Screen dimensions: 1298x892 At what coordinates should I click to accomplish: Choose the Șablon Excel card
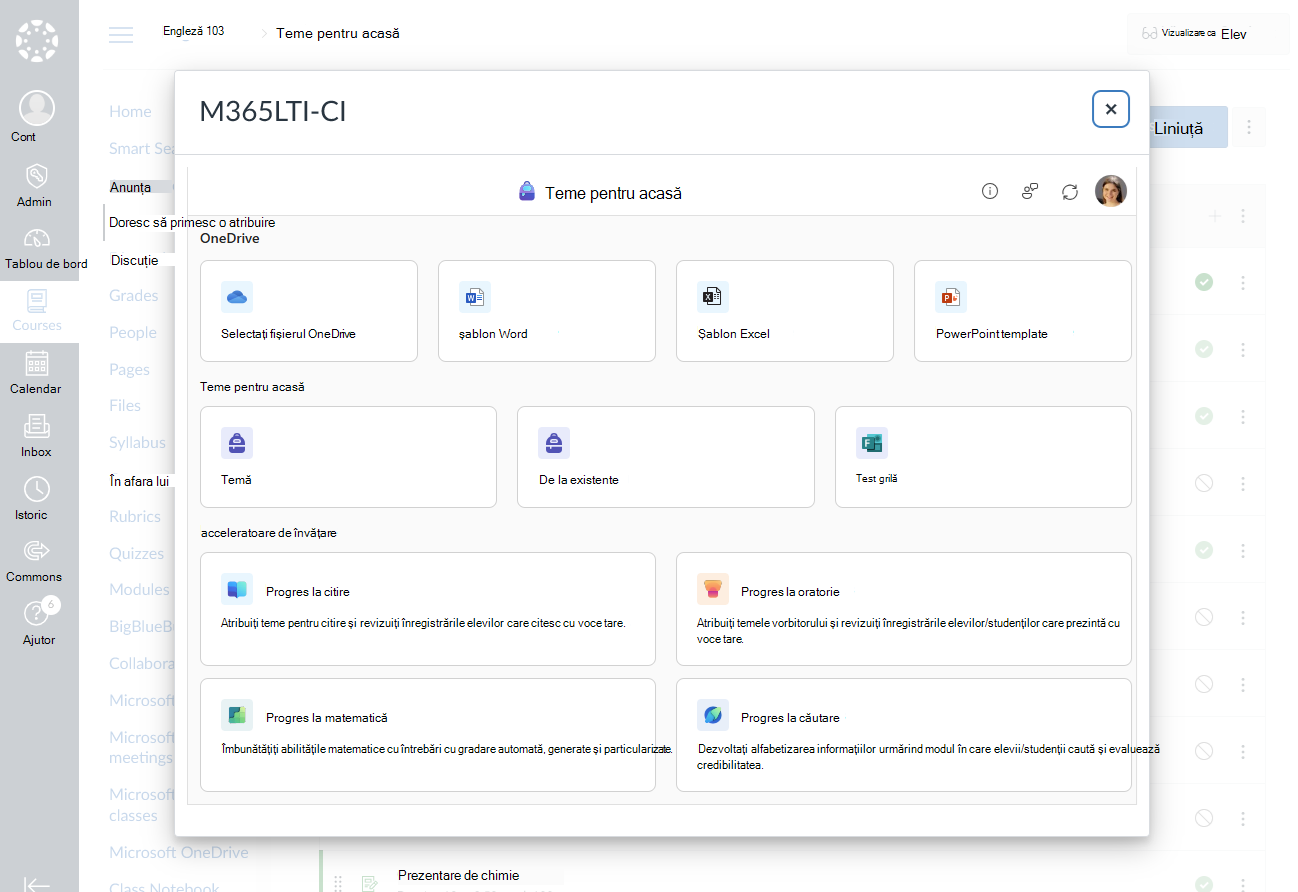point(785,311)
